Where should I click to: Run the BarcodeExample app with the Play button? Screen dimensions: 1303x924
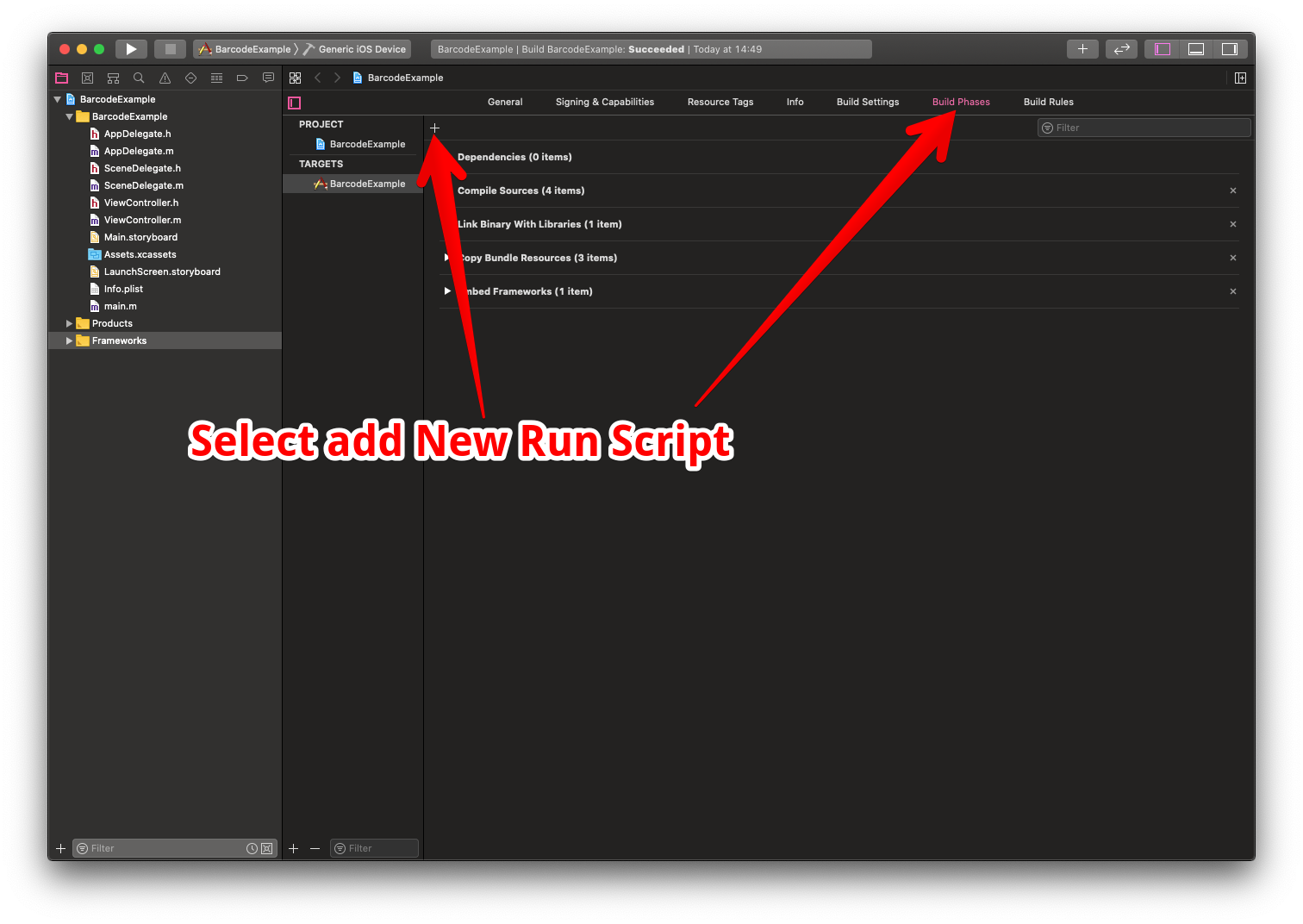point(131,48)
